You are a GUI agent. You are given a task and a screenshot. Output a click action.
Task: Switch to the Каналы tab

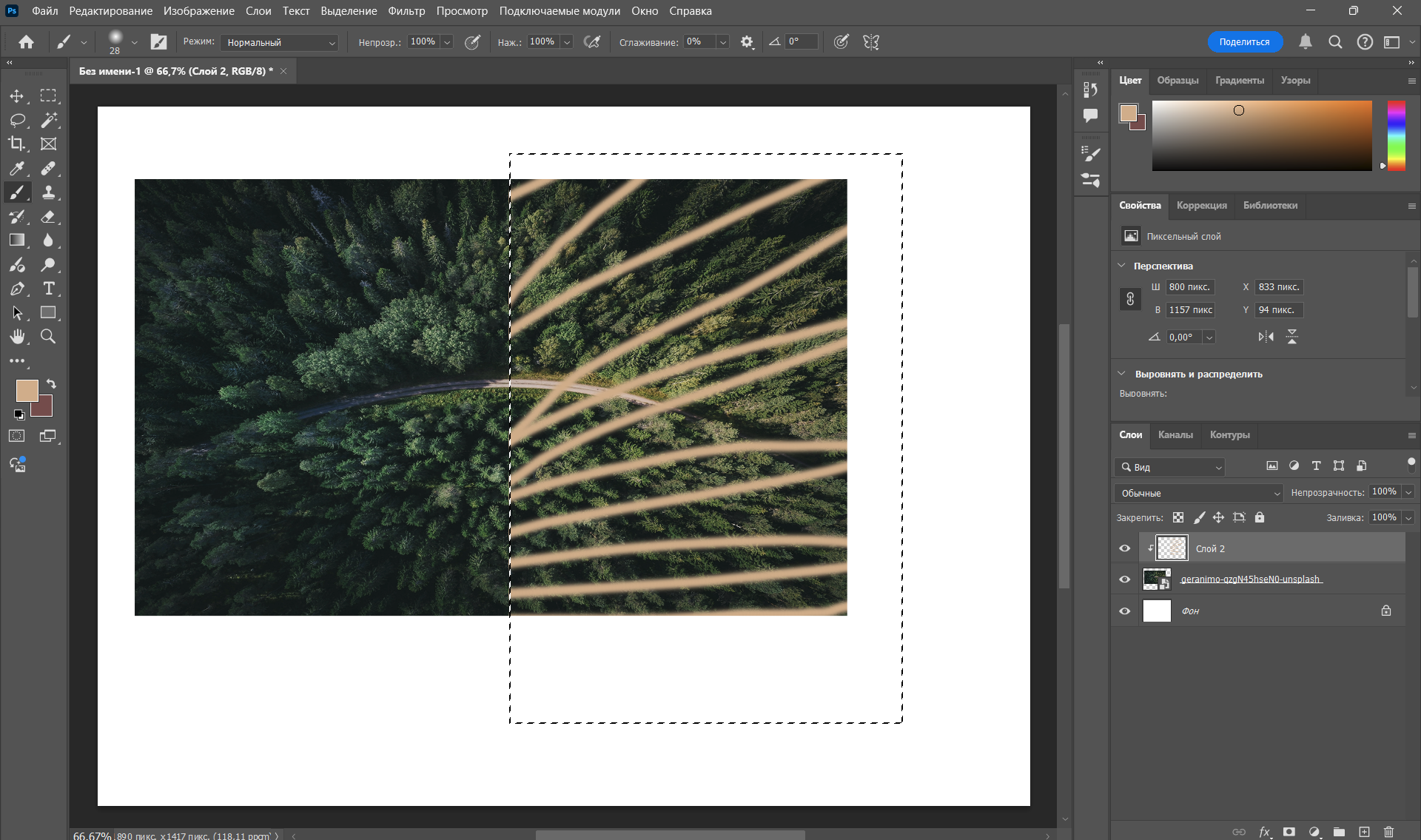click(x=1175, y=434)
